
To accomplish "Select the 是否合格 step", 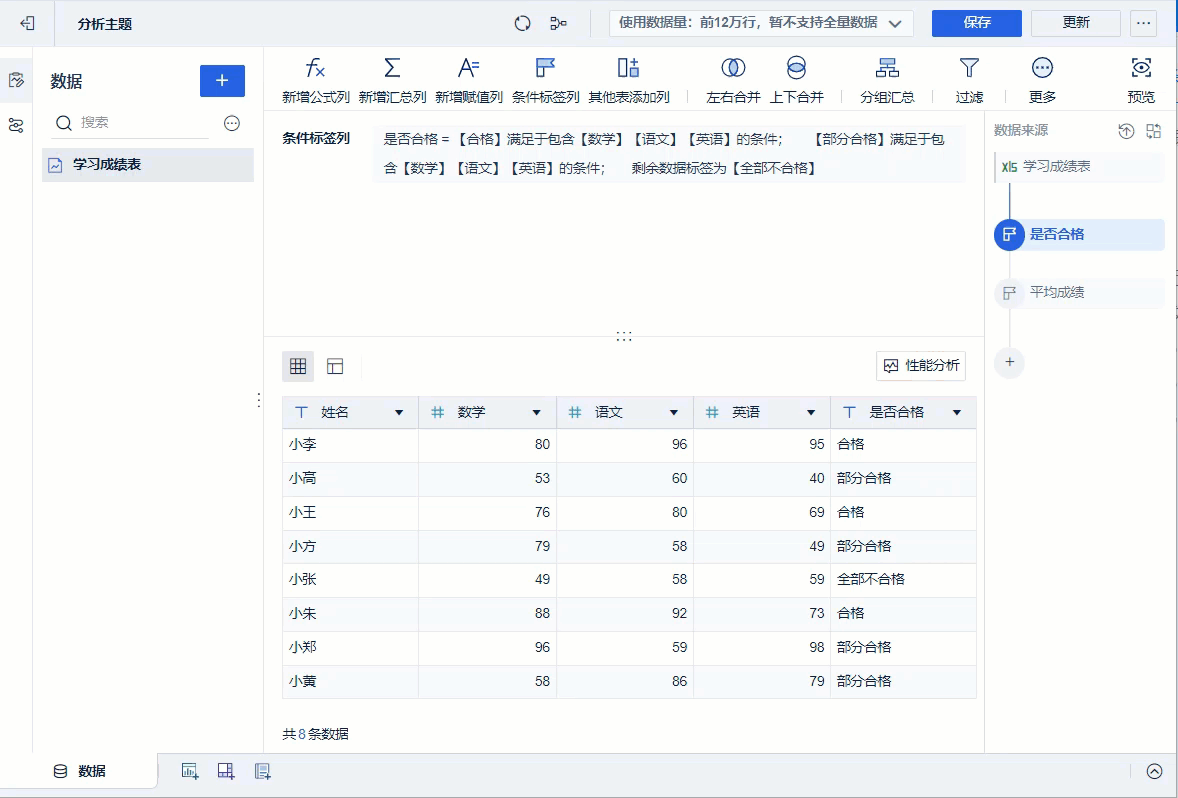I will (1080, 234).
